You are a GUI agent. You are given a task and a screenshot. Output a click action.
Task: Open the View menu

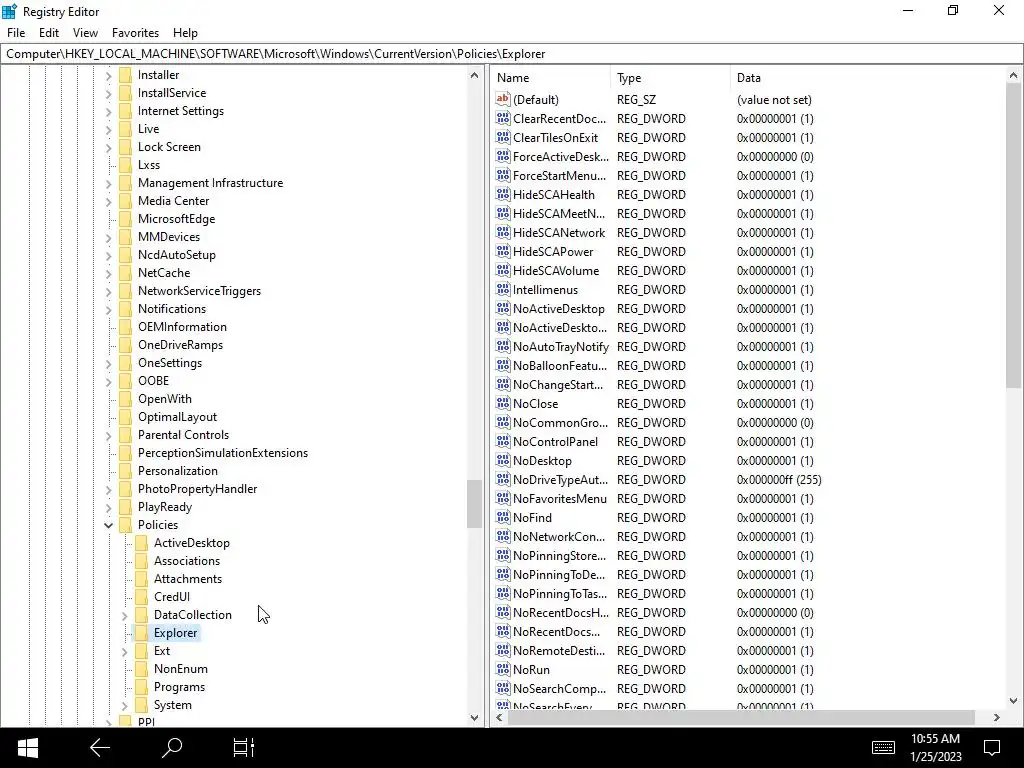pyautogui.click(x=86, y=33)
